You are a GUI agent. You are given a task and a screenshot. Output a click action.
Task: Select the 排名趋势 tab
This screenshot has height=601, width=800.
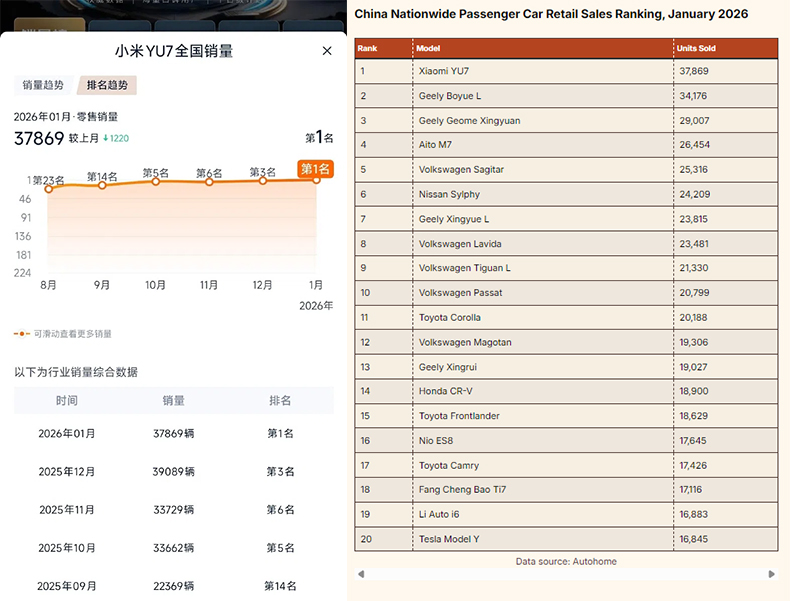click(x=108, y=86)
